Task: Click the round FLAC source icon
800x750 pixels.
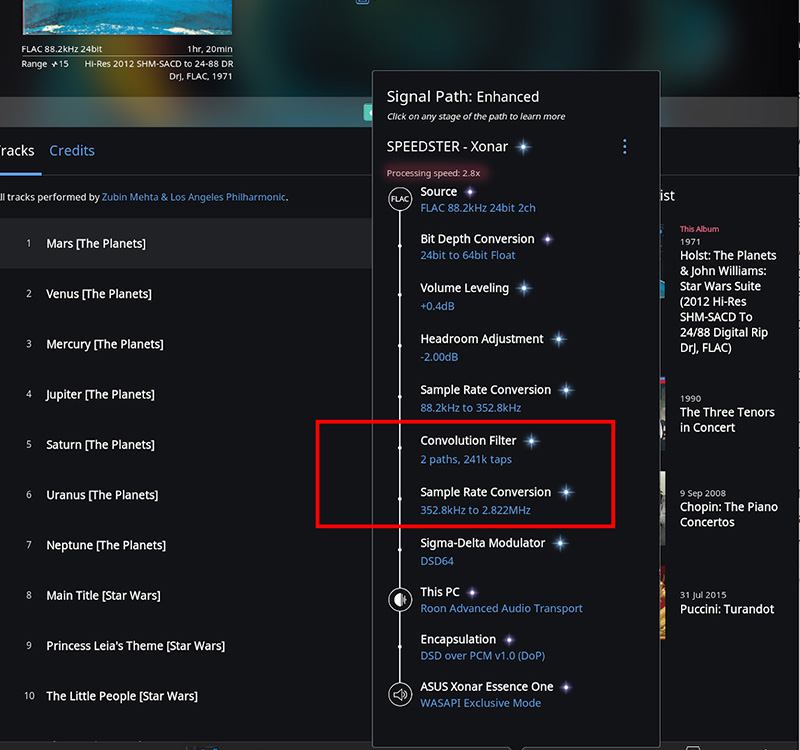Action: [x=400, y=199]
